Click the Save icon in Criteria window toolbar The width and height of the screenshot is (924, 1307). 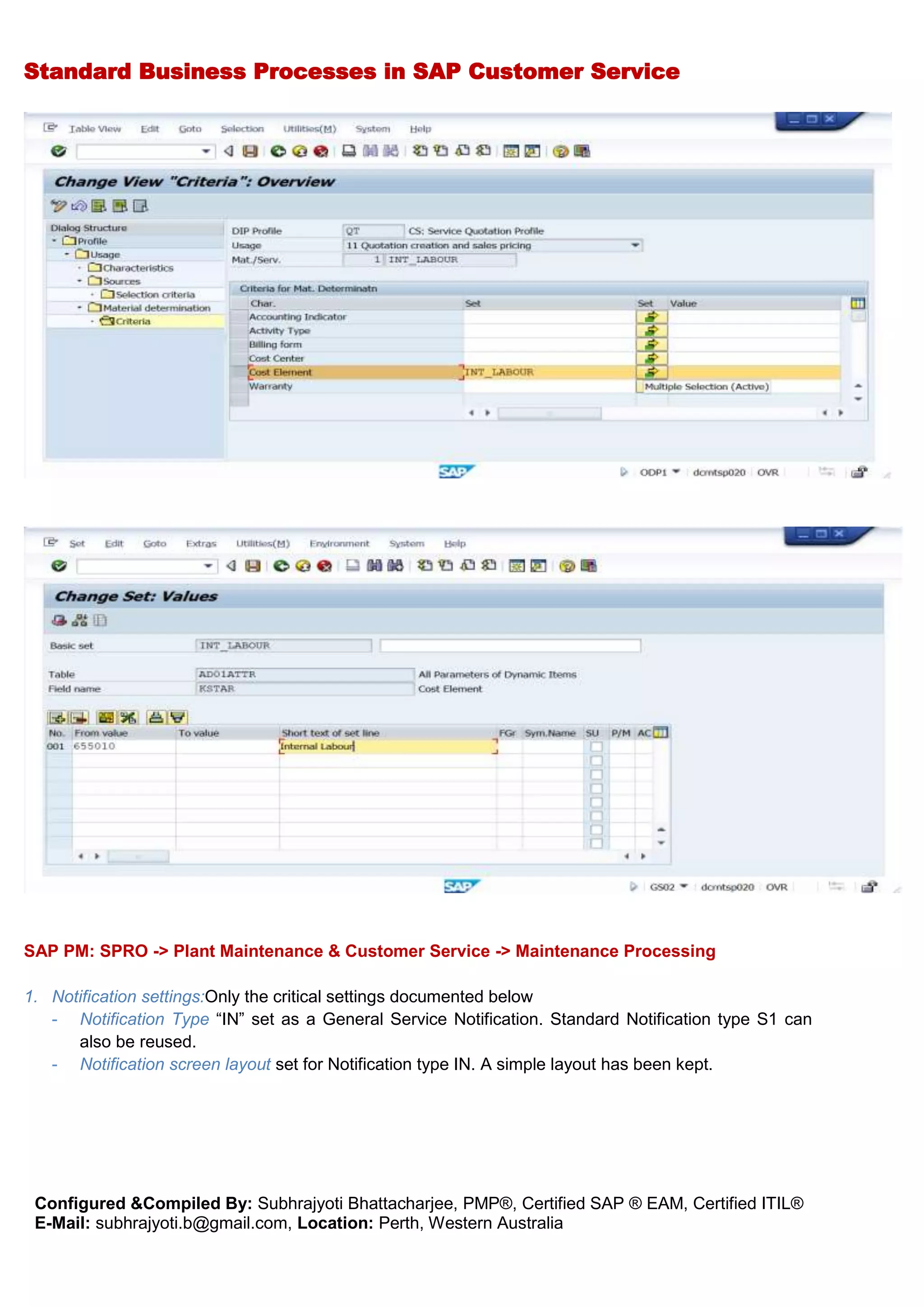250,152
